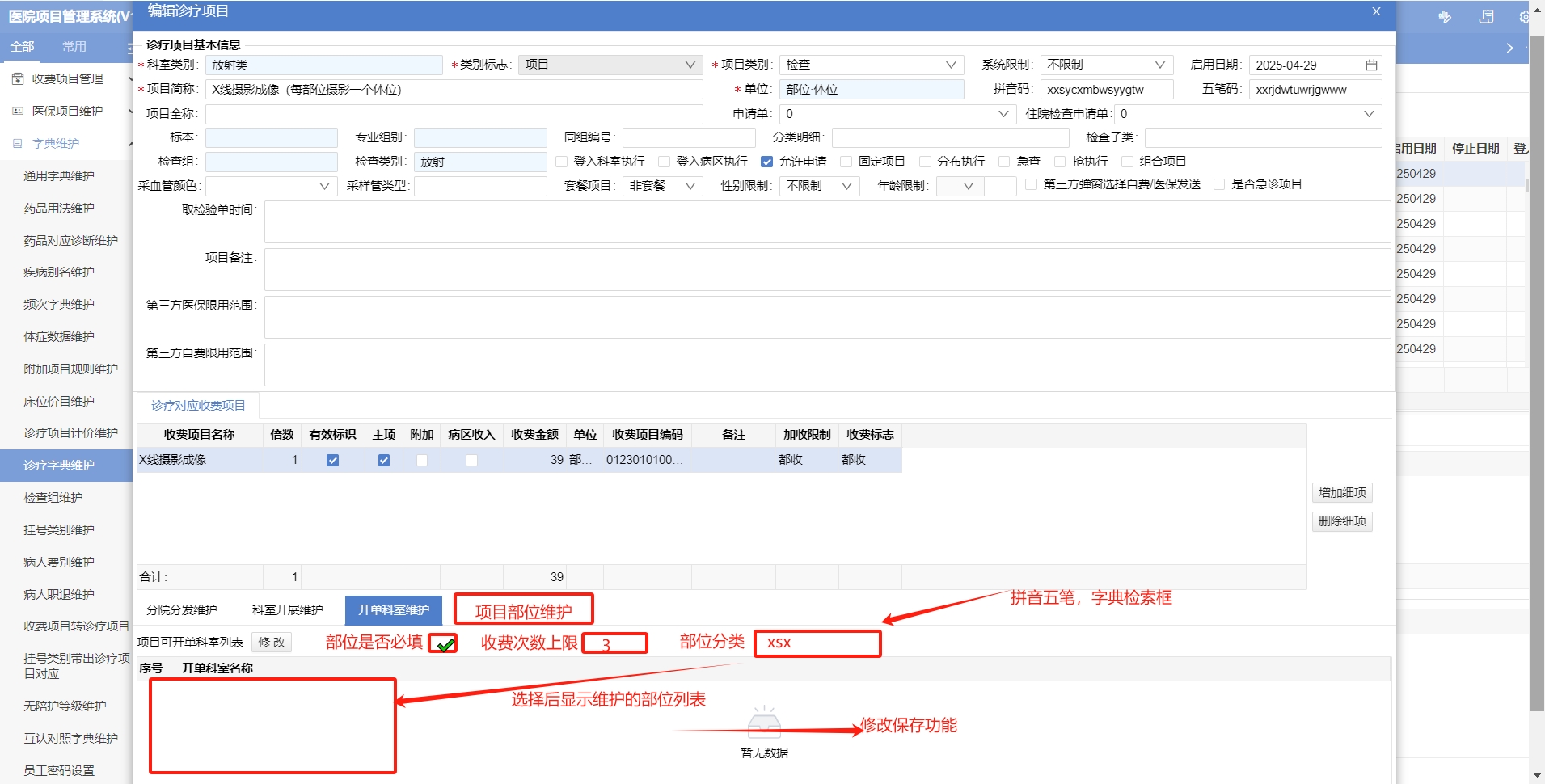This screenshot has height=784, width=1545.
Task: Click the 修改 button beside 项目可开单科室列表
Action: [272, 643]
